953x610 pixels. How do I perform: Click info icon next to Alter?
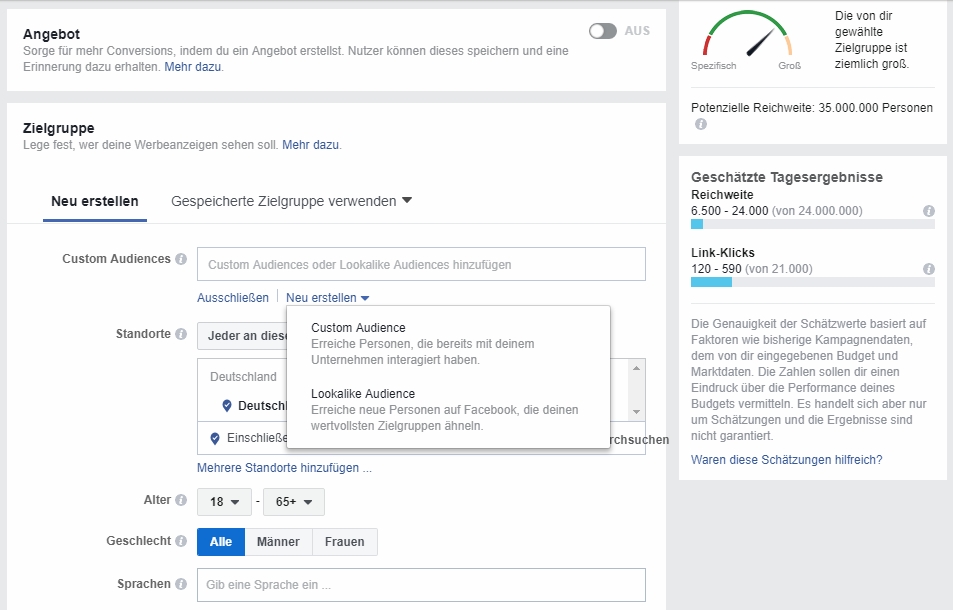tap(181, 500)
